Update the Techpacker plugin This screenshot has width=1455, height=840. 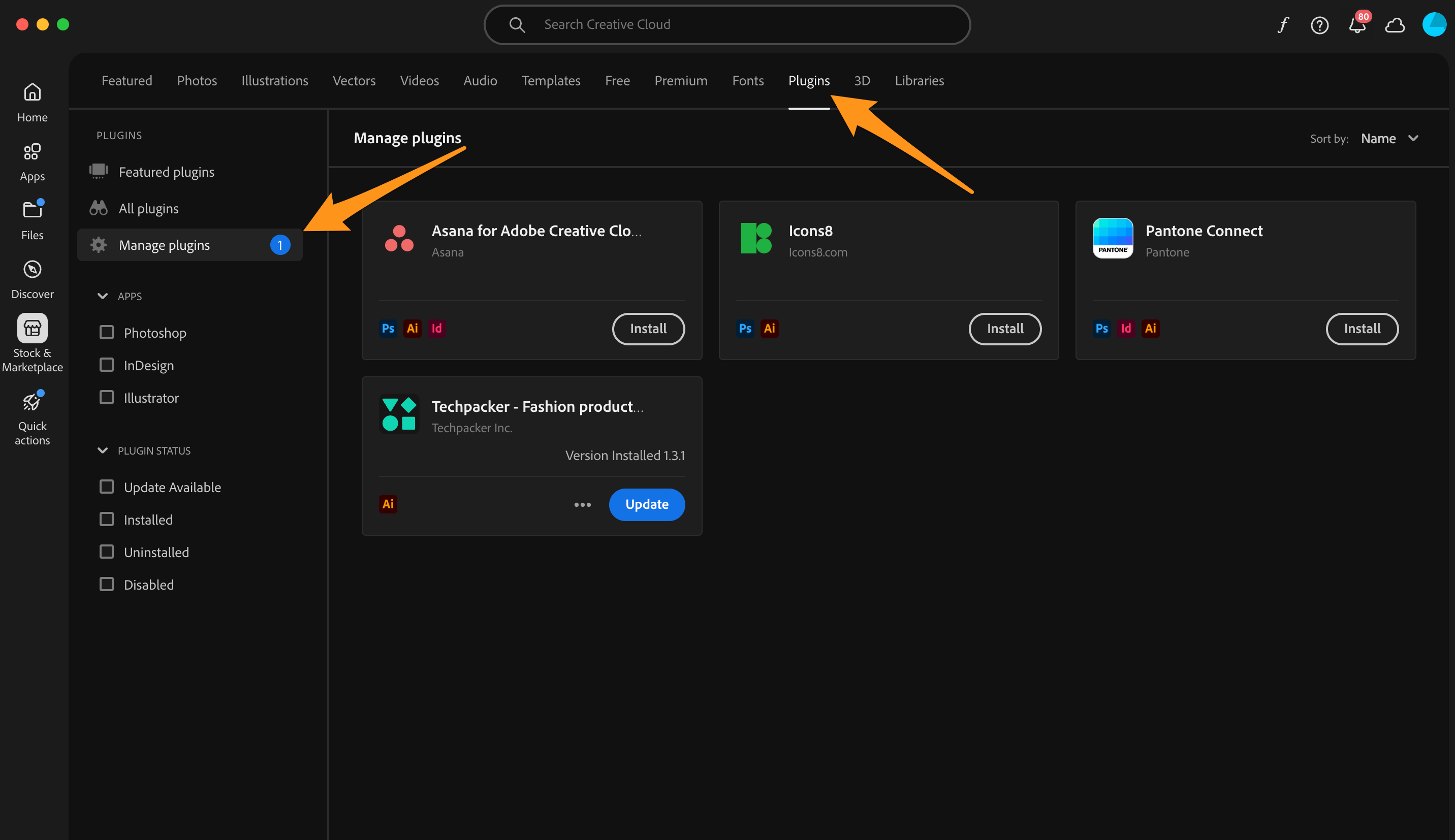(647, 505)
